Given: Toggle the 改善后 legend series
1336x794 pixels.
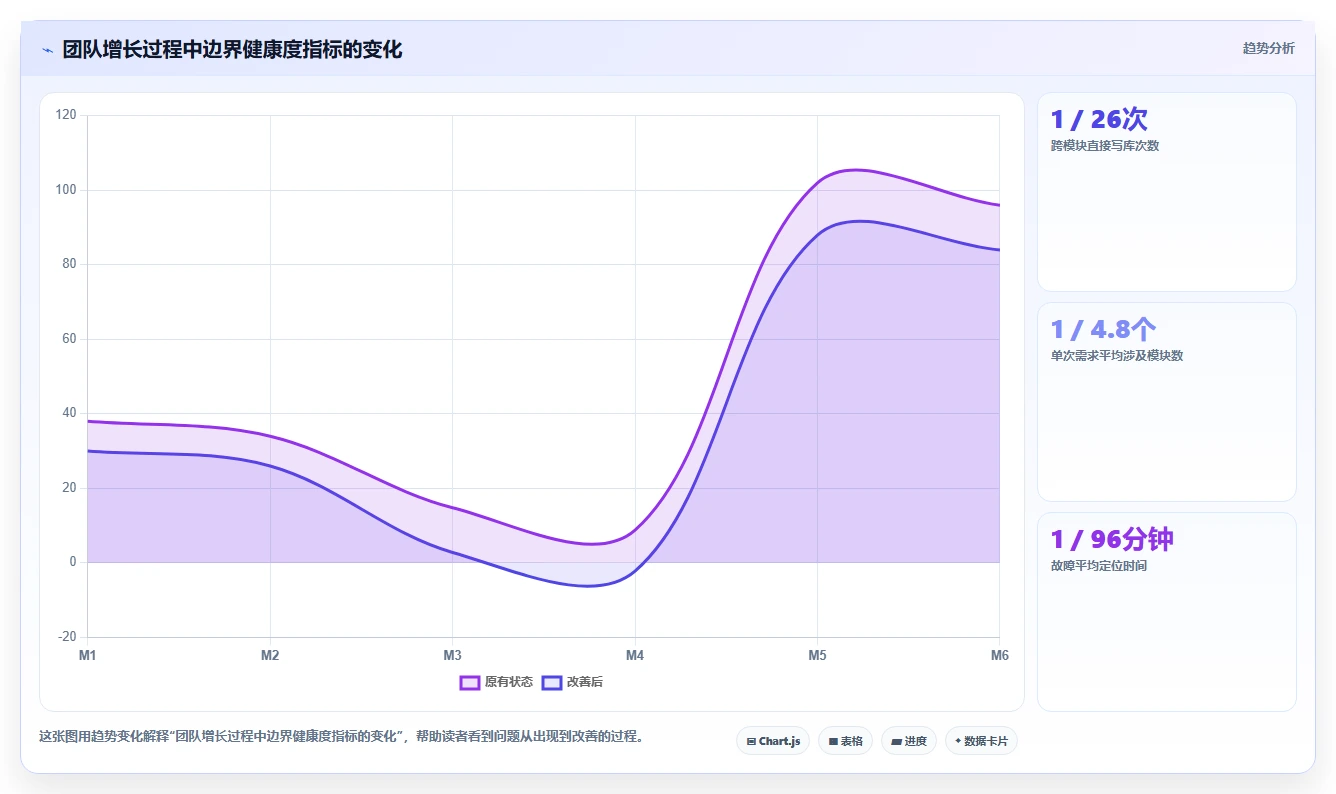Looking at the screenshot, I should [x=572, y=682].
